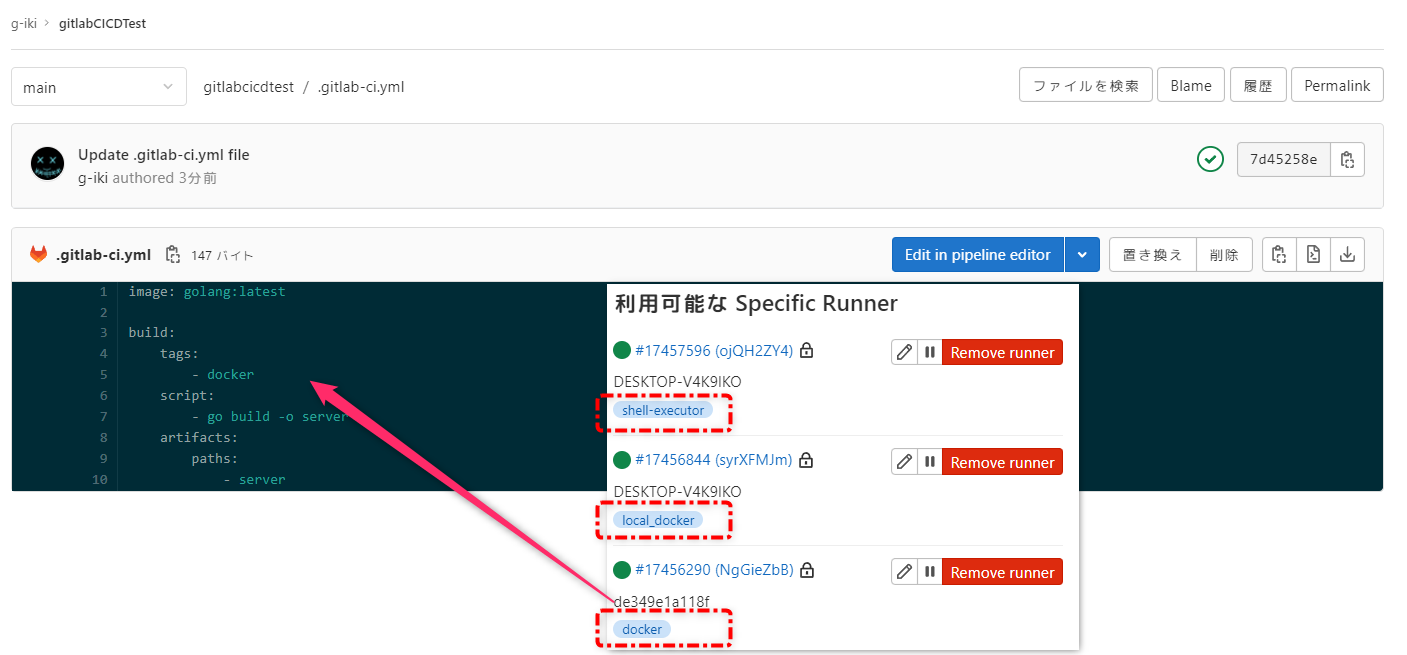Go to gitlabCICDTest breadcrumb

(x=102, y=23)
